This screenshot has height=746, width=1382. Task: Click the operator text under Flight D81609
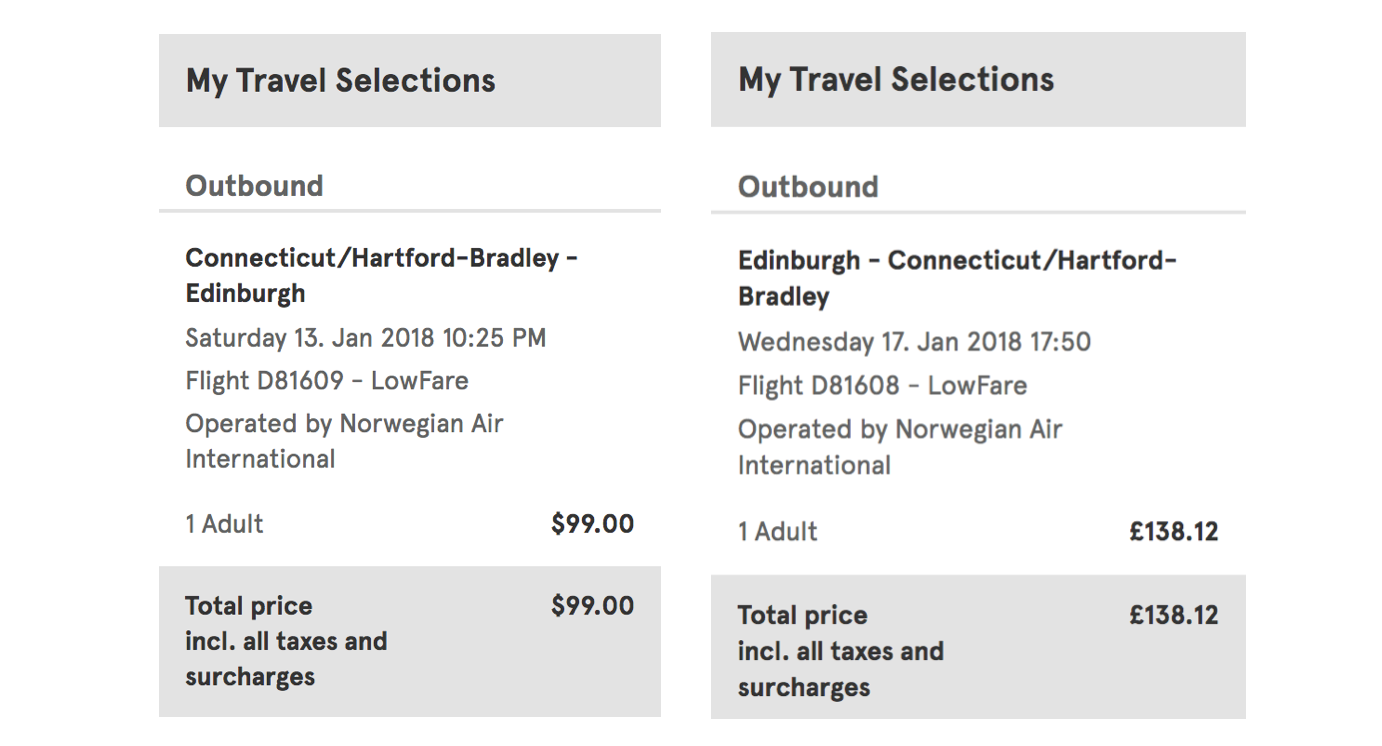coord(343,441)
